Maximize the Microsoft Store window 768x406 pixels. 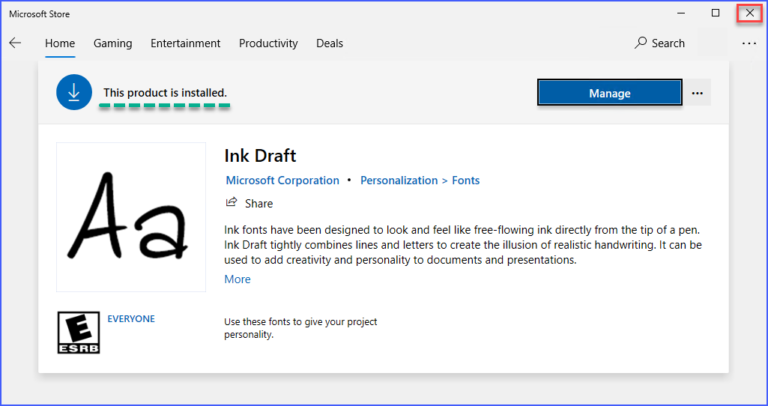pyautogui.click(x=715, y=13)
